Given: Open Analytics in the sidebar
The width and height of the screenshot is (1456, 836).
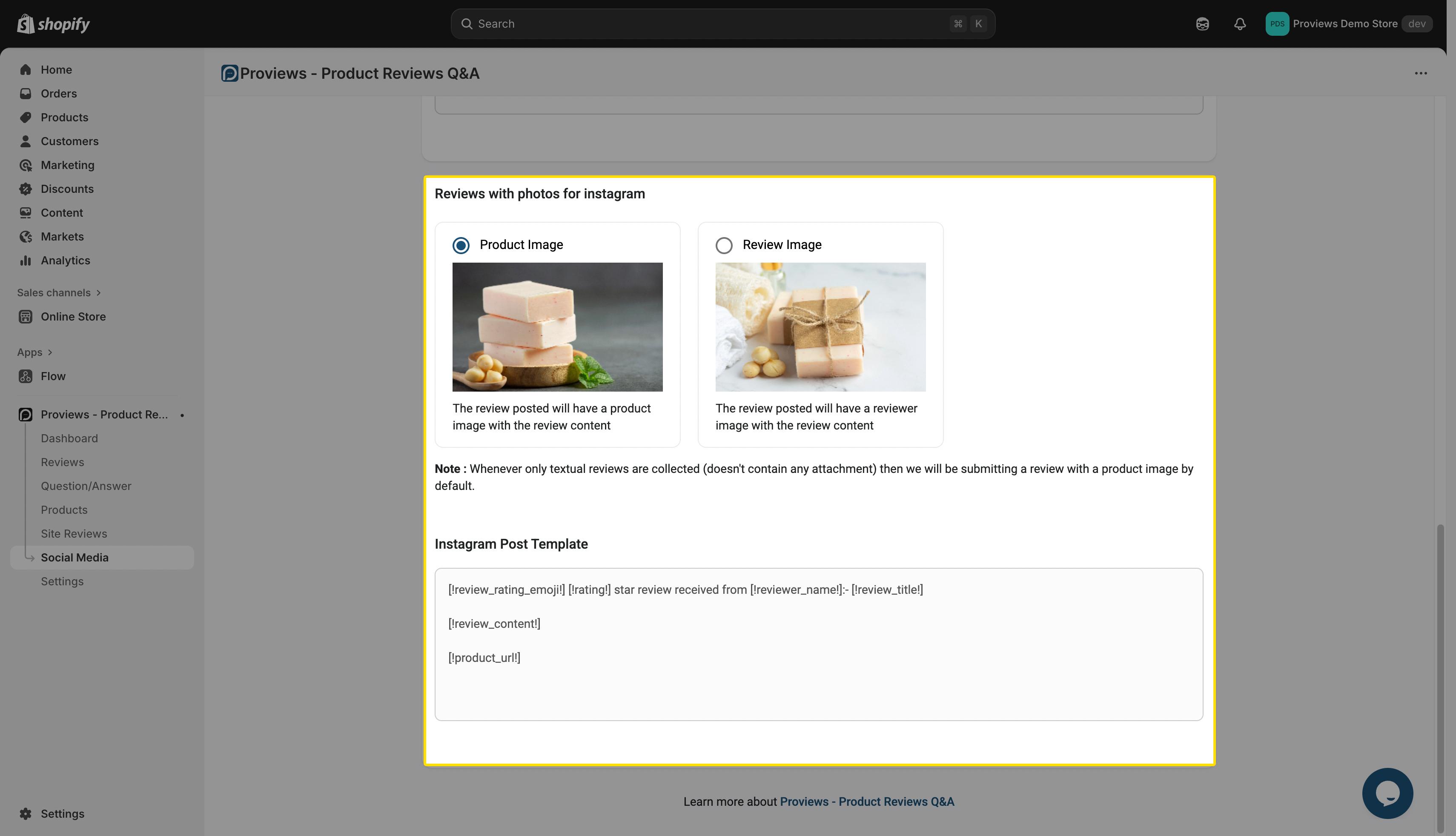Looking at the screenshot, I should pyautogui.click(x=65, y=260).
